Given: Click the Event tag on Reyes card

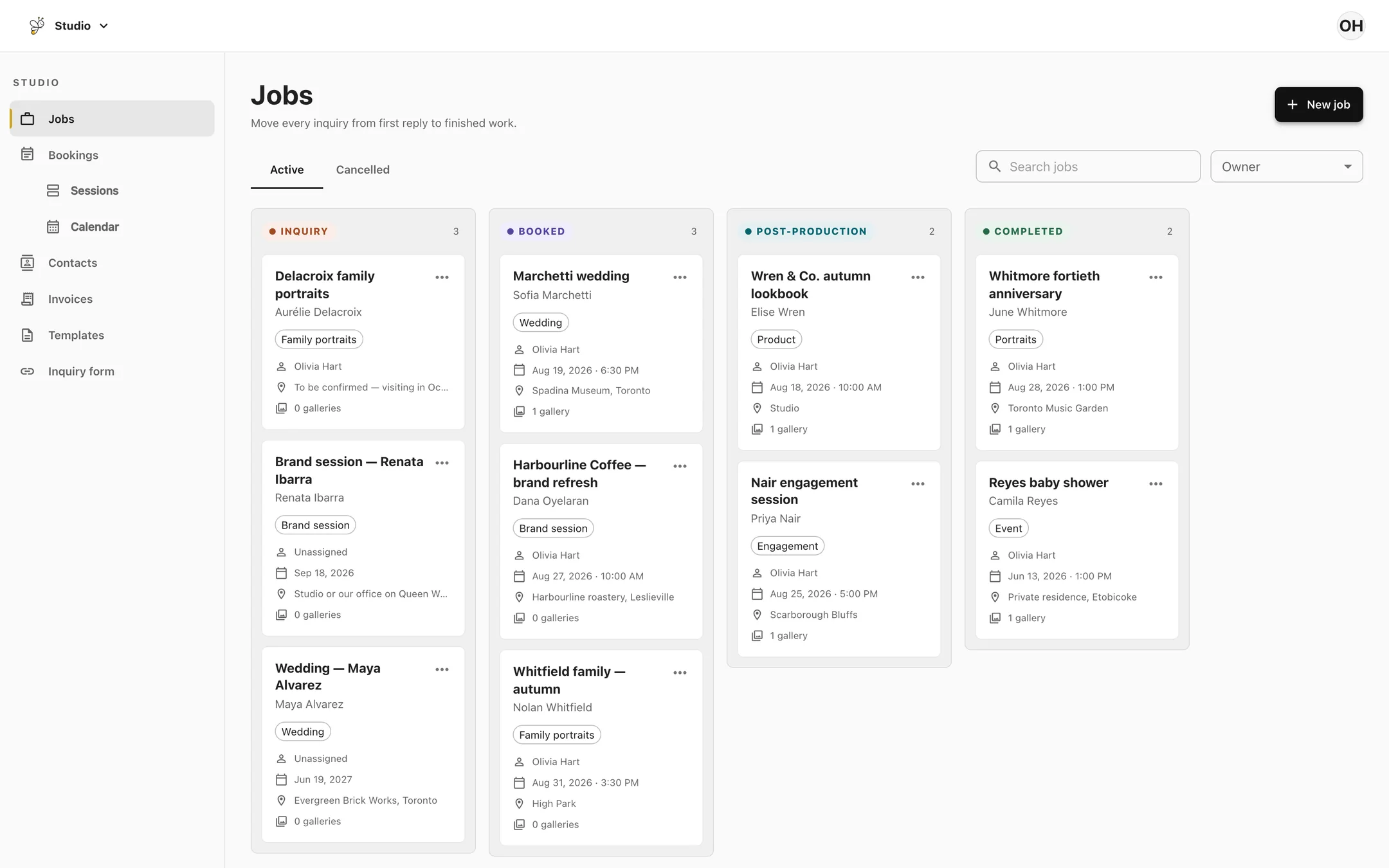Looking at the screenshot, I should tap(1008, 529).
